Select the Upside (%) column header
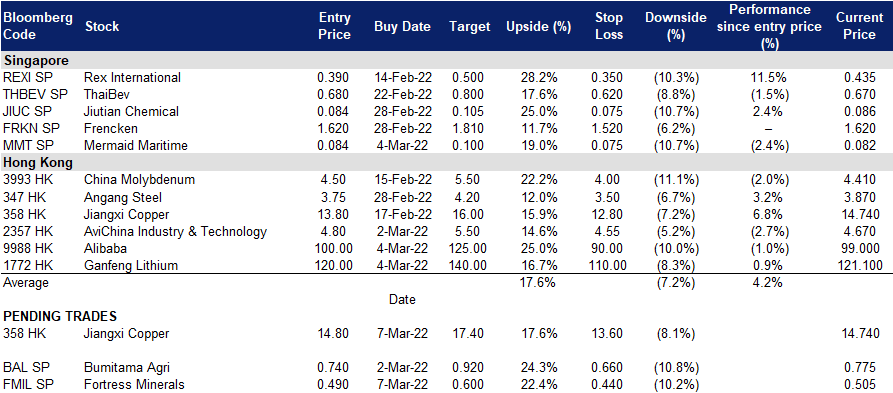Viewport: 893px width, 393px height. click(x=538, y=27)
